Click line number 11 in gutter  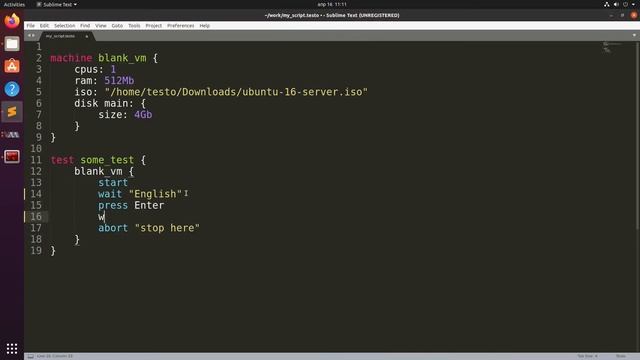pyautogui.click(x=36, y=160)
